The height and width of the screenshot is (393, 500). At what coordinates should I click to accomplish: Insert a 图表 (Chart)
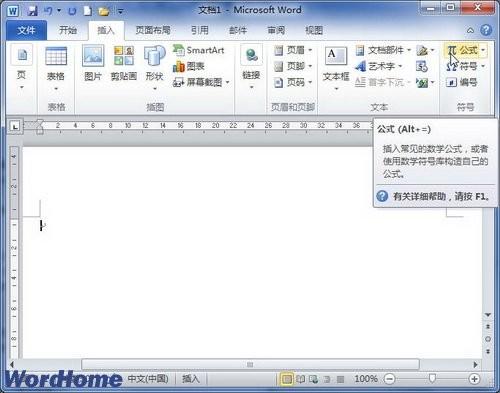point(189,66)
